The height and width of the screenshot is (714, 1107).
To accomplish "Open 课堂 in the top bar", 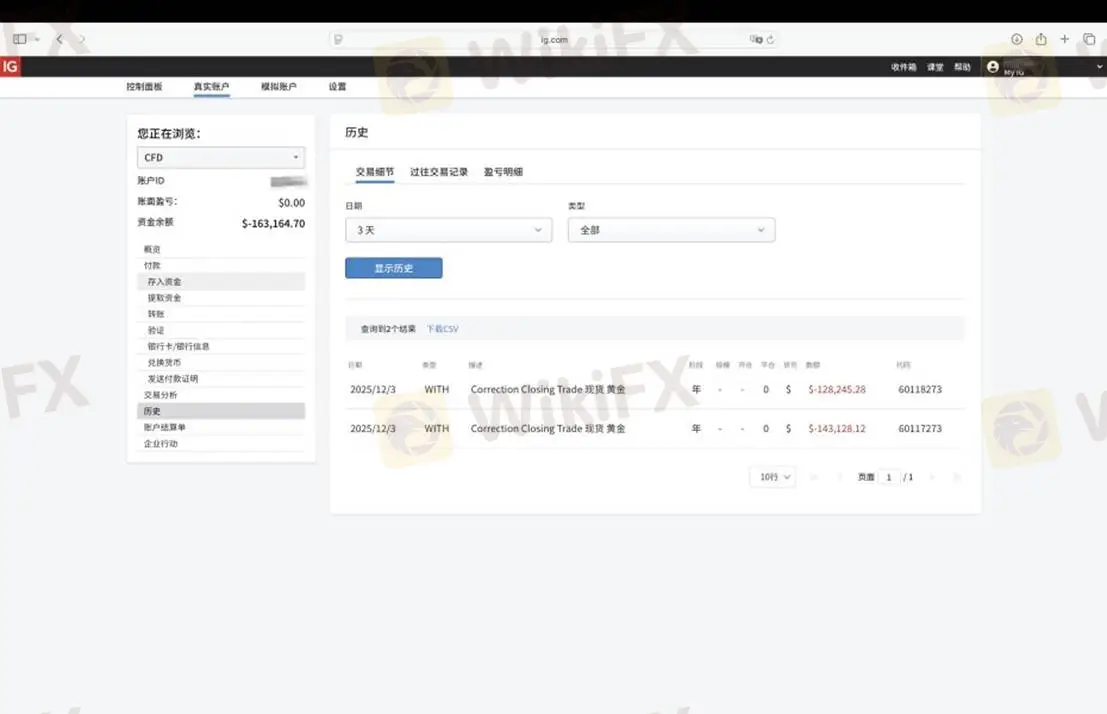I will click(x=935, y=67).
